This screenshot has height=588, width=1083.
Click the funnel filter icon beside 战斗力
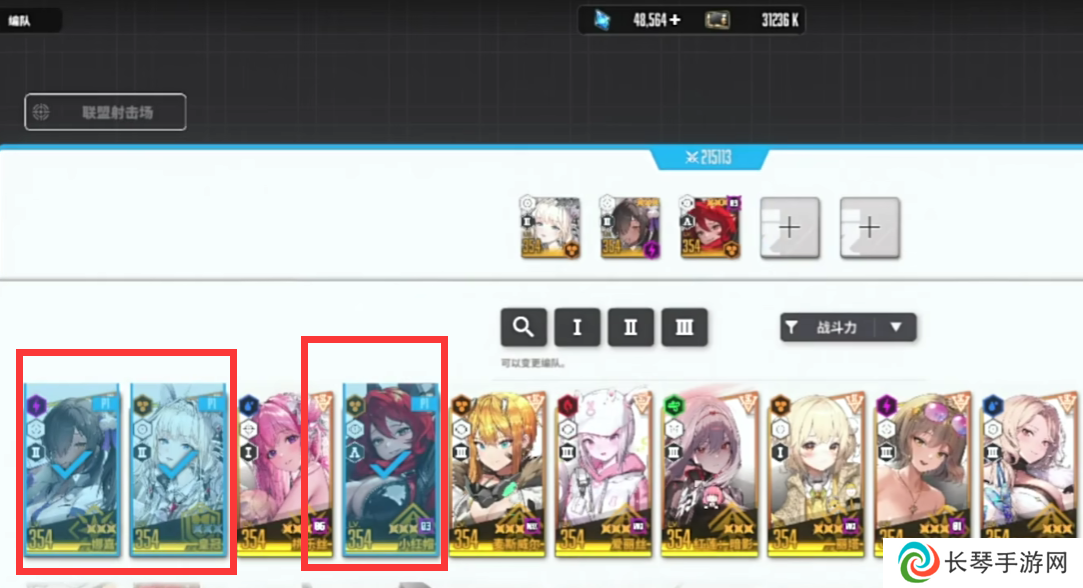pos(792,327)
